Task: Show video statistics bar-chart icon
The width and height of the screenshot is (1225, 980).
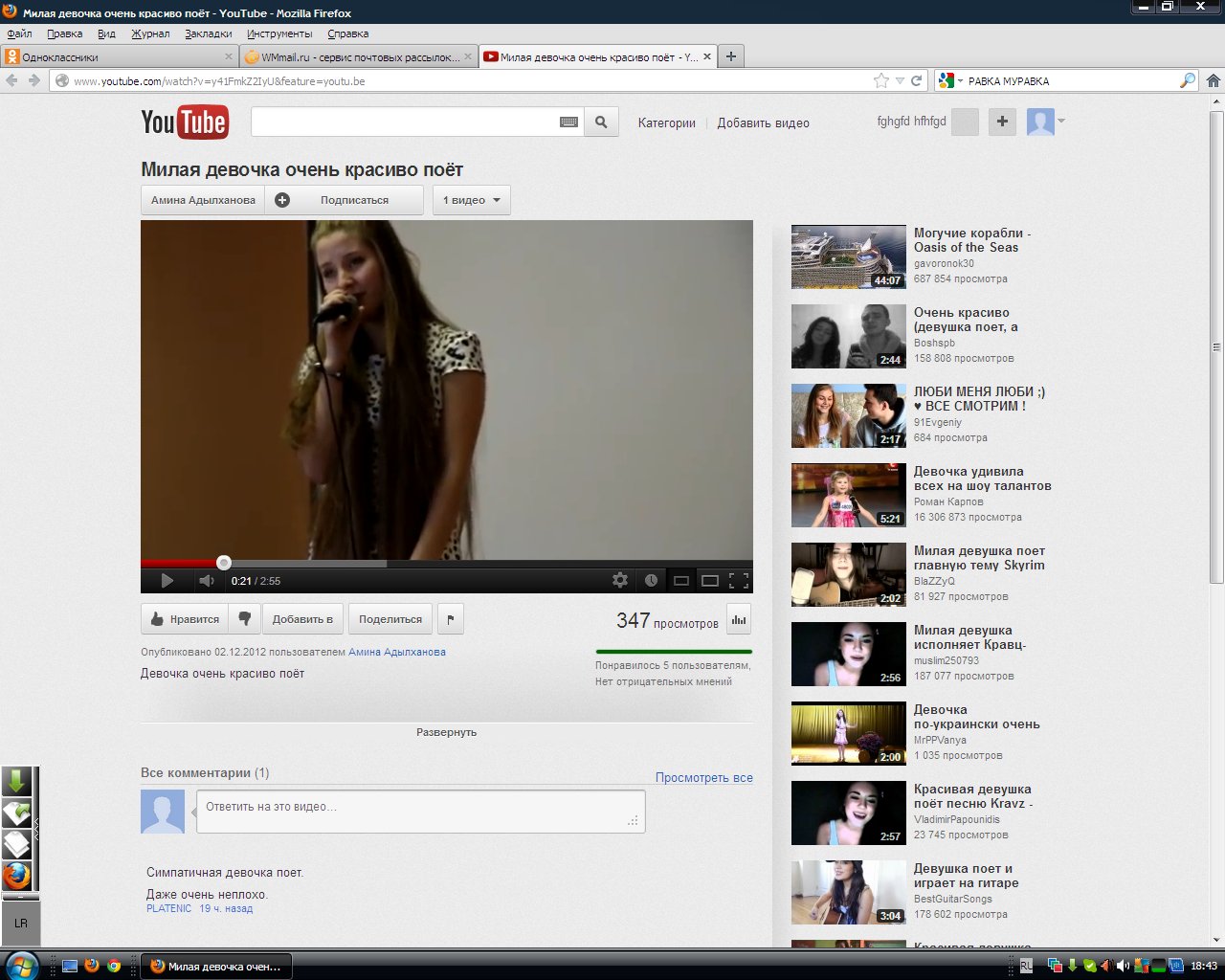Action: (x=739, y=619)
